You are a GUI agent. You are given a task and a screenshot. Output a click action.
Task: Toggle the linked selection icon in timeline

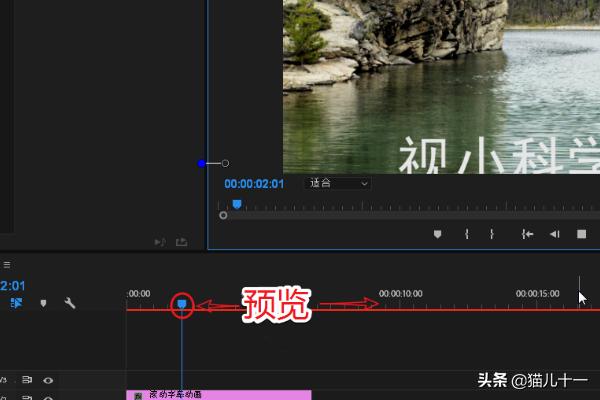(16, 302)
